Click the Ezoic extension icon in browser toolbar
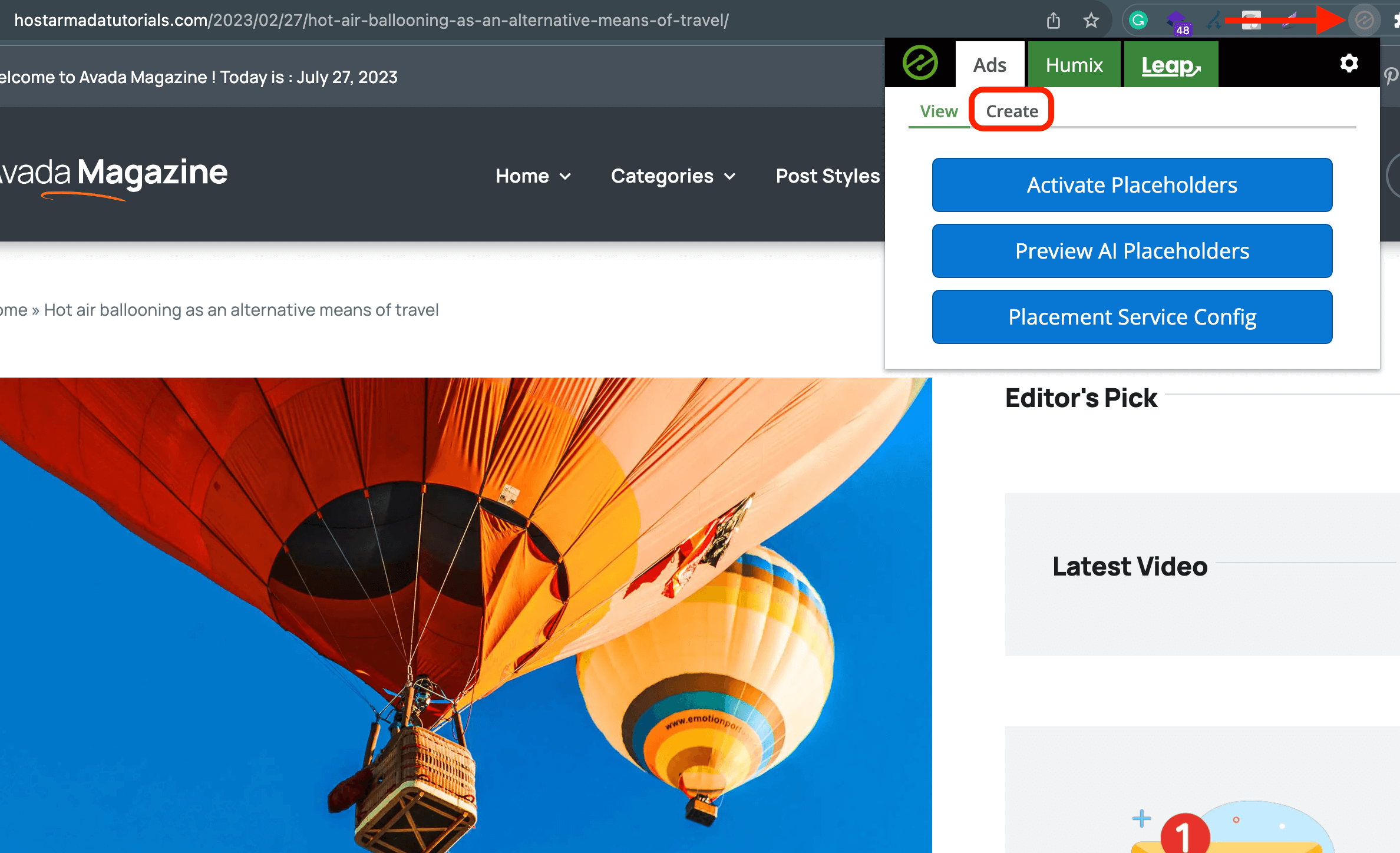 [1364, 21]
